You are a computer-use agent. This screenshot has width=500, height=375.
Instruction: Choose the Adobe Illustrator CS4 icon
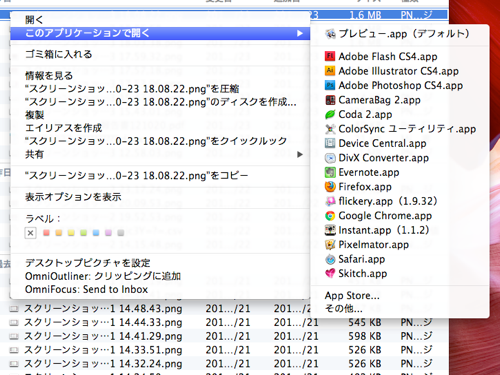point(330,71)
